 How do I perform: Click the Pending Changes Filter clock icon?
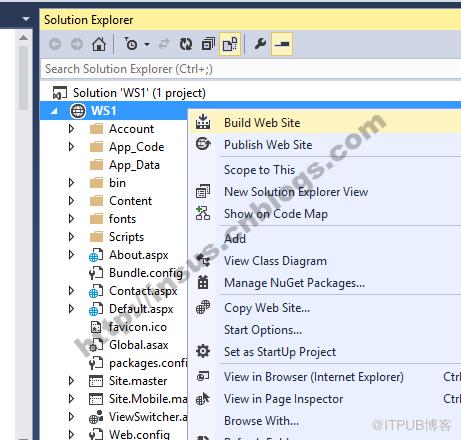pyautogui.click(x=131, y=44)
